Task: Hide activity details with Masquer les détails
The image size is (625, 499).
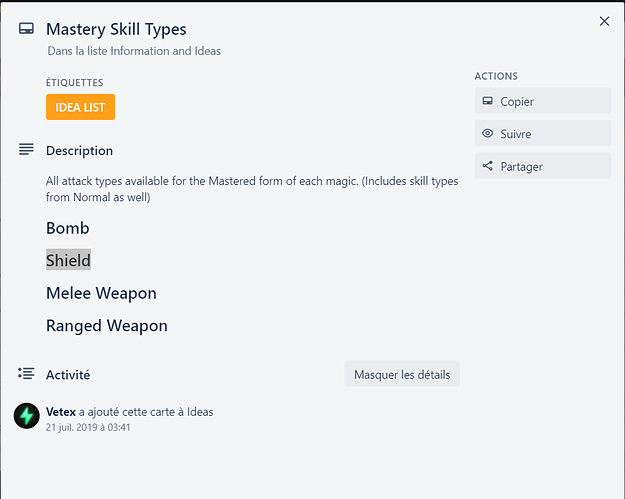Action: coord(402,375)
